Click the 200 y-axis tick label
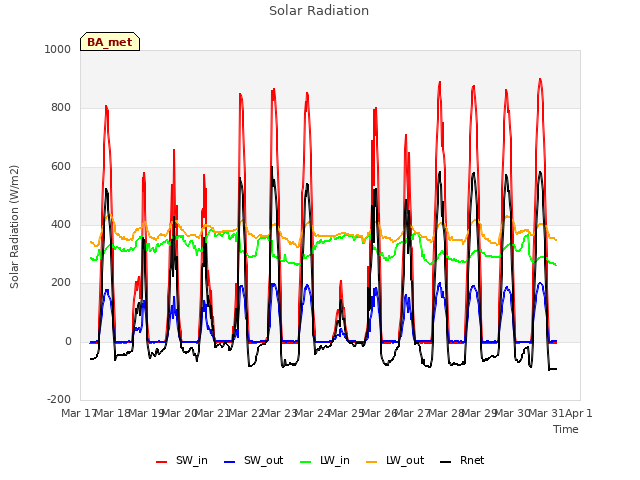Image resolution: width=640 pixels, height=480 pixels. pyautogui.click(x=61, y=282)
